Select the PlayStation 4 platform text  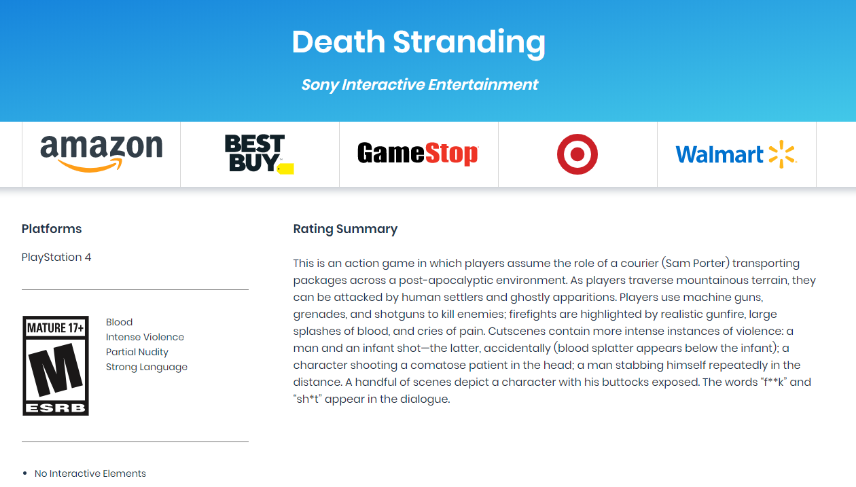(56, 257)
